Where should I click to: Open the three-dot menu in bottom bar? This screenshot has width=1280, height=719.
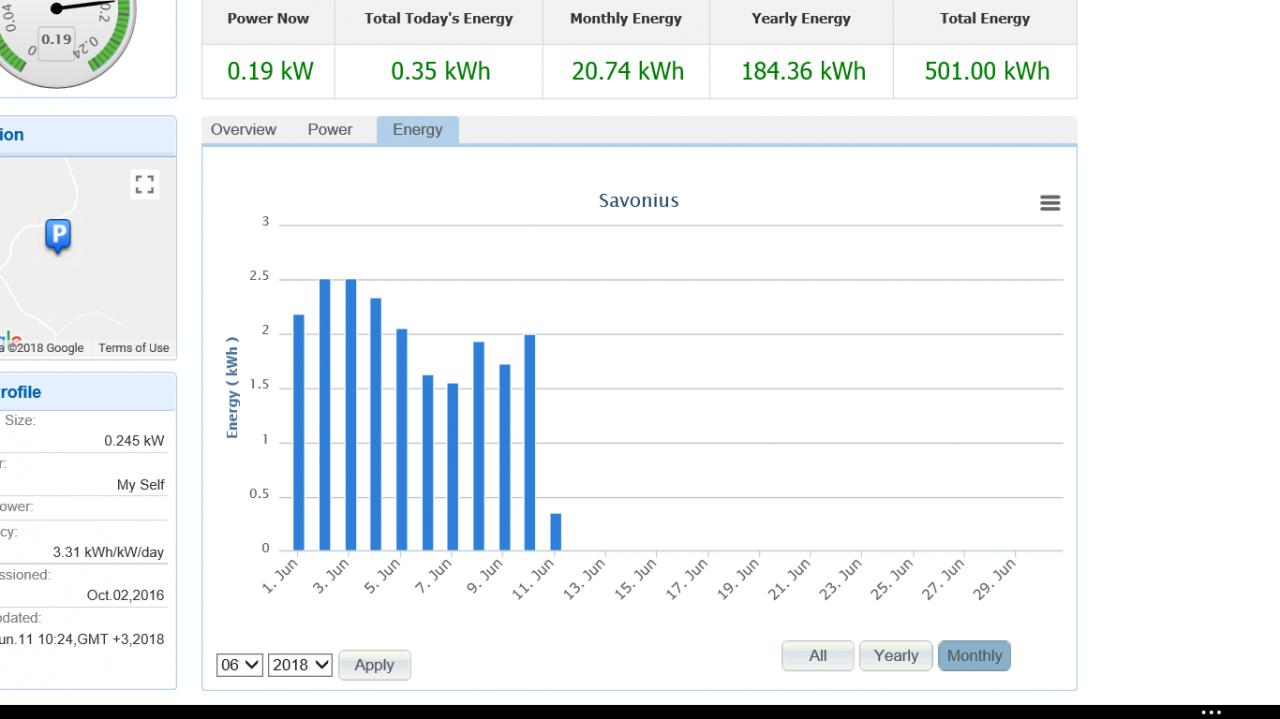[x=1211, y=712]
